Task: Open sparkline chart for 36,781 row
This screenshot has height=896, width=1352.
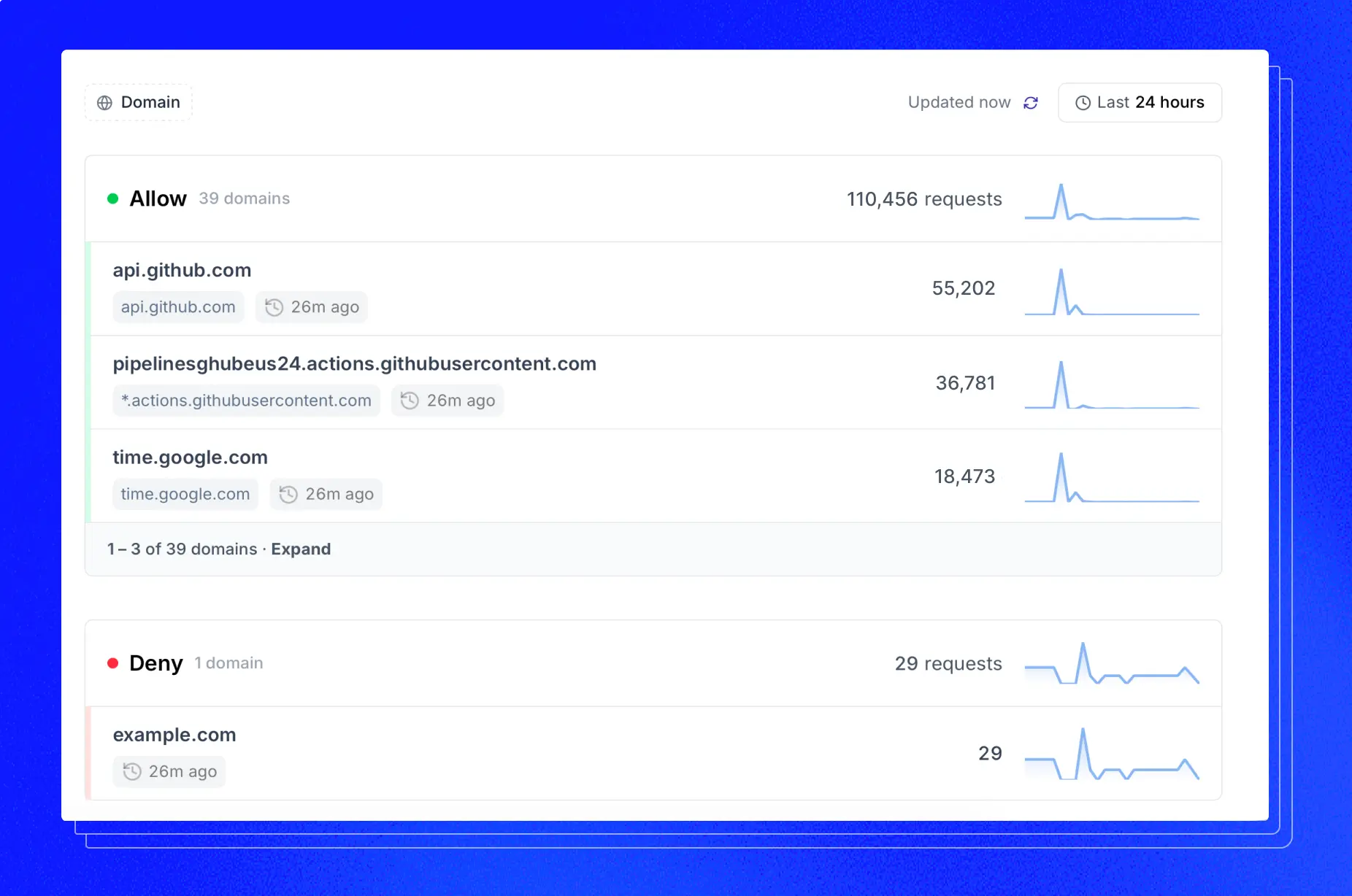Action: click(x=1112, y=385)
